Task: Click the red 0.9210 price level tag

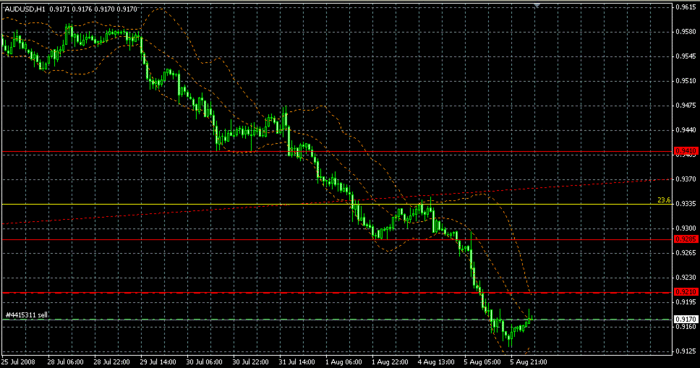Action: tap(686, 292)
